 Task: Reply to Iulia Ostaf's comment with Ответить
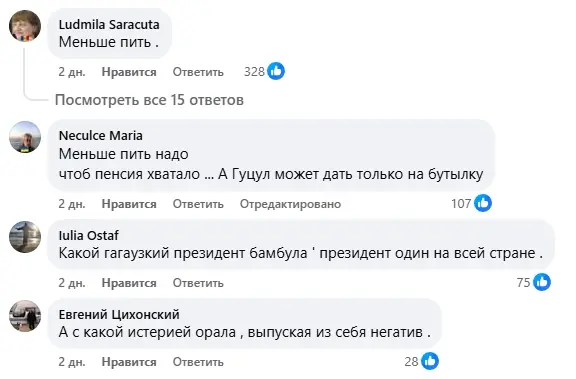pos(198,283)
